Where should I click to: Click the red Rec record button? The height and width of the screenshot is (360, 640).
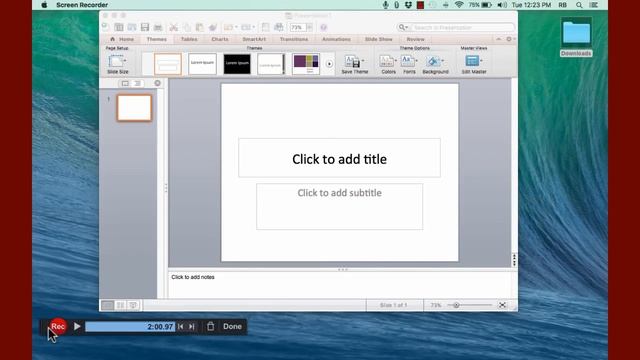[x=58, y=327]
